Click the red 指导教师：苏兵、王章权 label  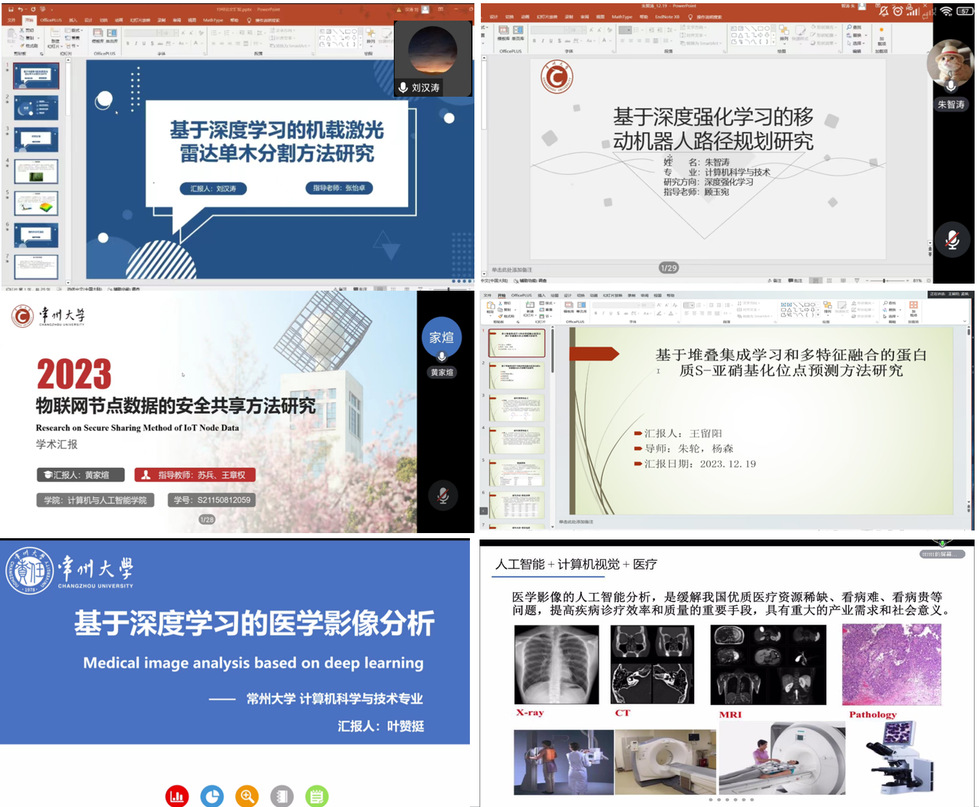[x=195, y=475]
